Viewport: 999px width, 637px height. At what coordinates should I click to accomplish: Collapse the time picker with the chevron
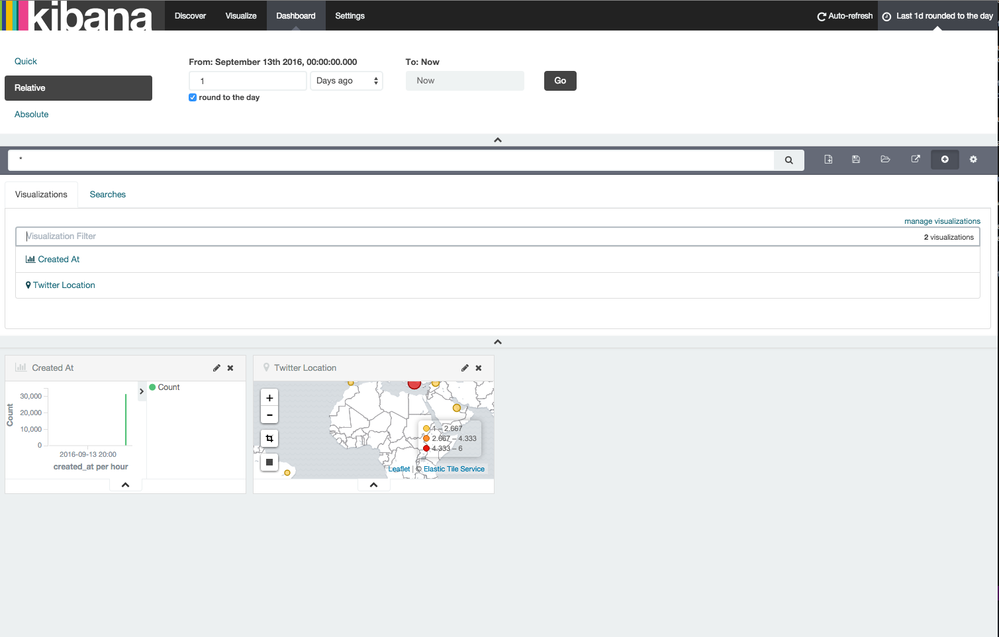pyautogui.click(x=497, y=139)
